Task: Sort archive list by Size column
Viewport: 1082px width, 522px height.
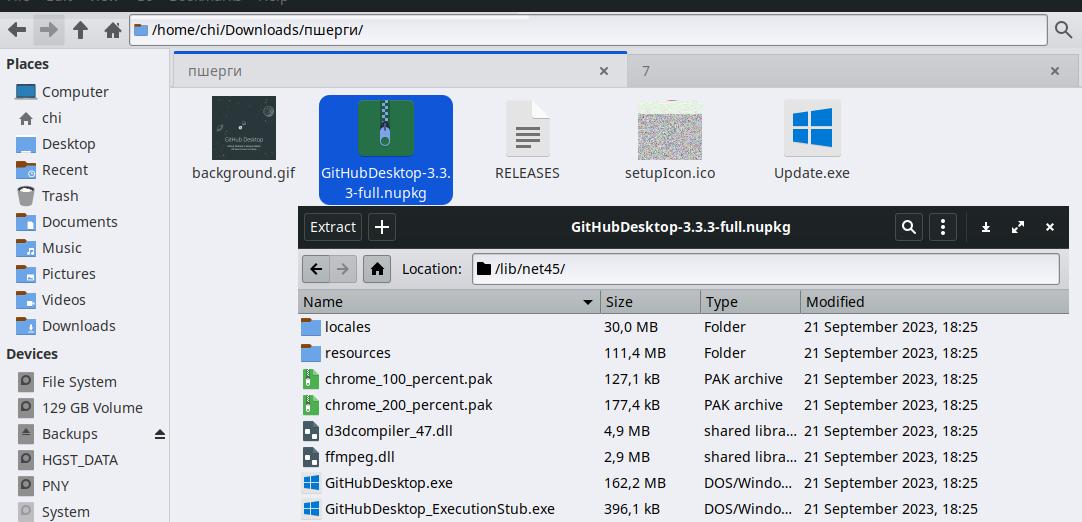Action: click(650, 302)
